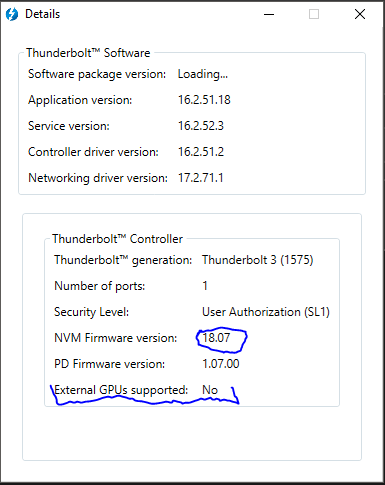
Task: Close the Details window
Action: (x=360, y=14)
